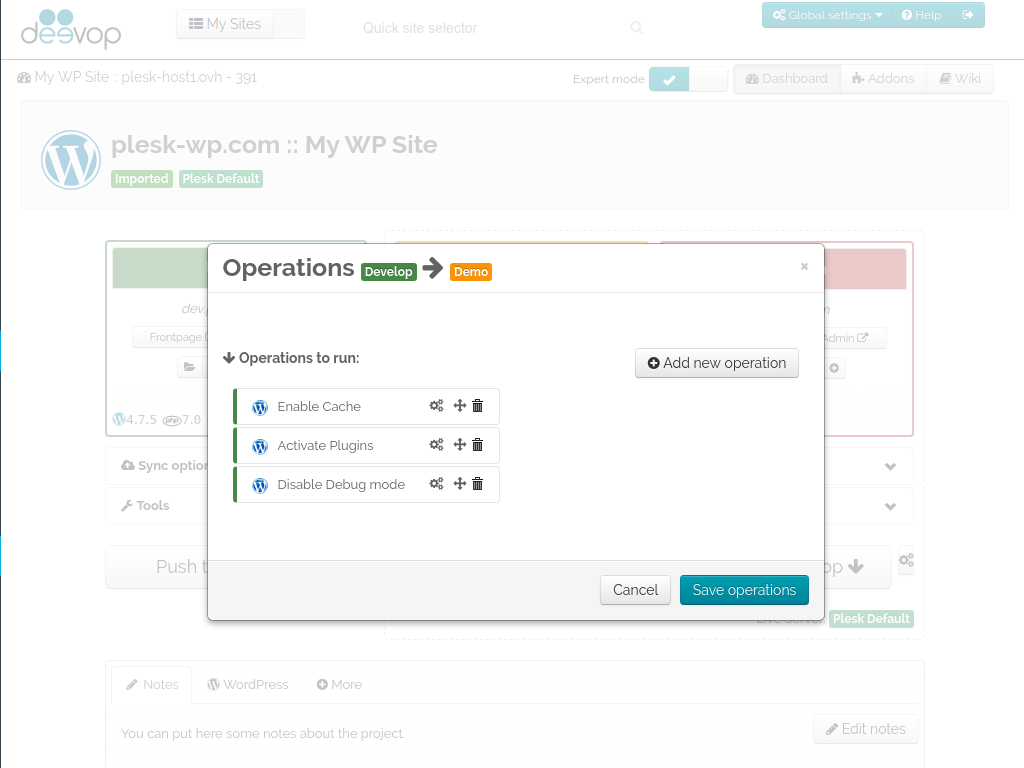The image size is (1024, 768).
Task: Open the My Sites menu
Action: [225, 24]
